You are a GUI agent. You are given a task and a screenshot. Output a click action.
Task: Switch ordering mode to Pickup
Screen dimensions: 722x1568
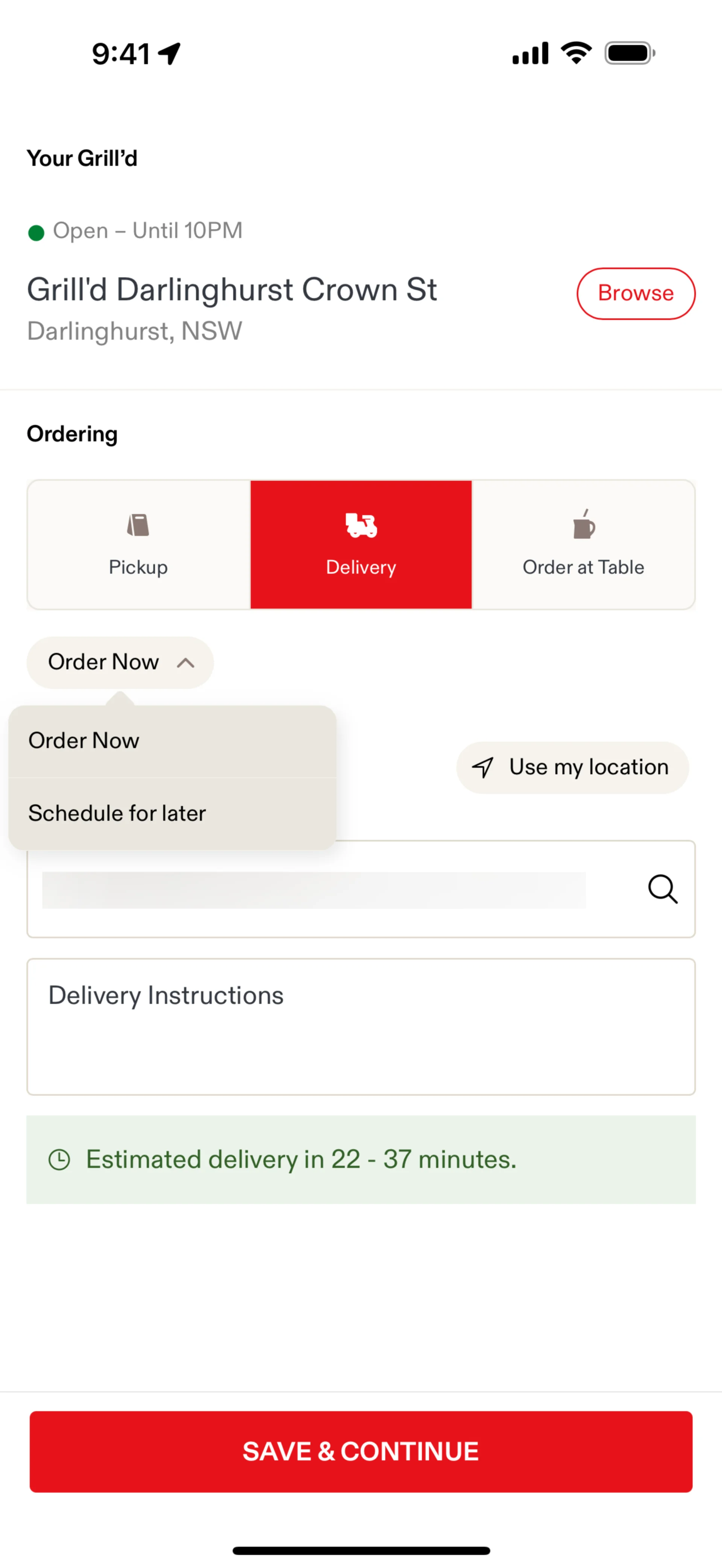tap(139, 544)
